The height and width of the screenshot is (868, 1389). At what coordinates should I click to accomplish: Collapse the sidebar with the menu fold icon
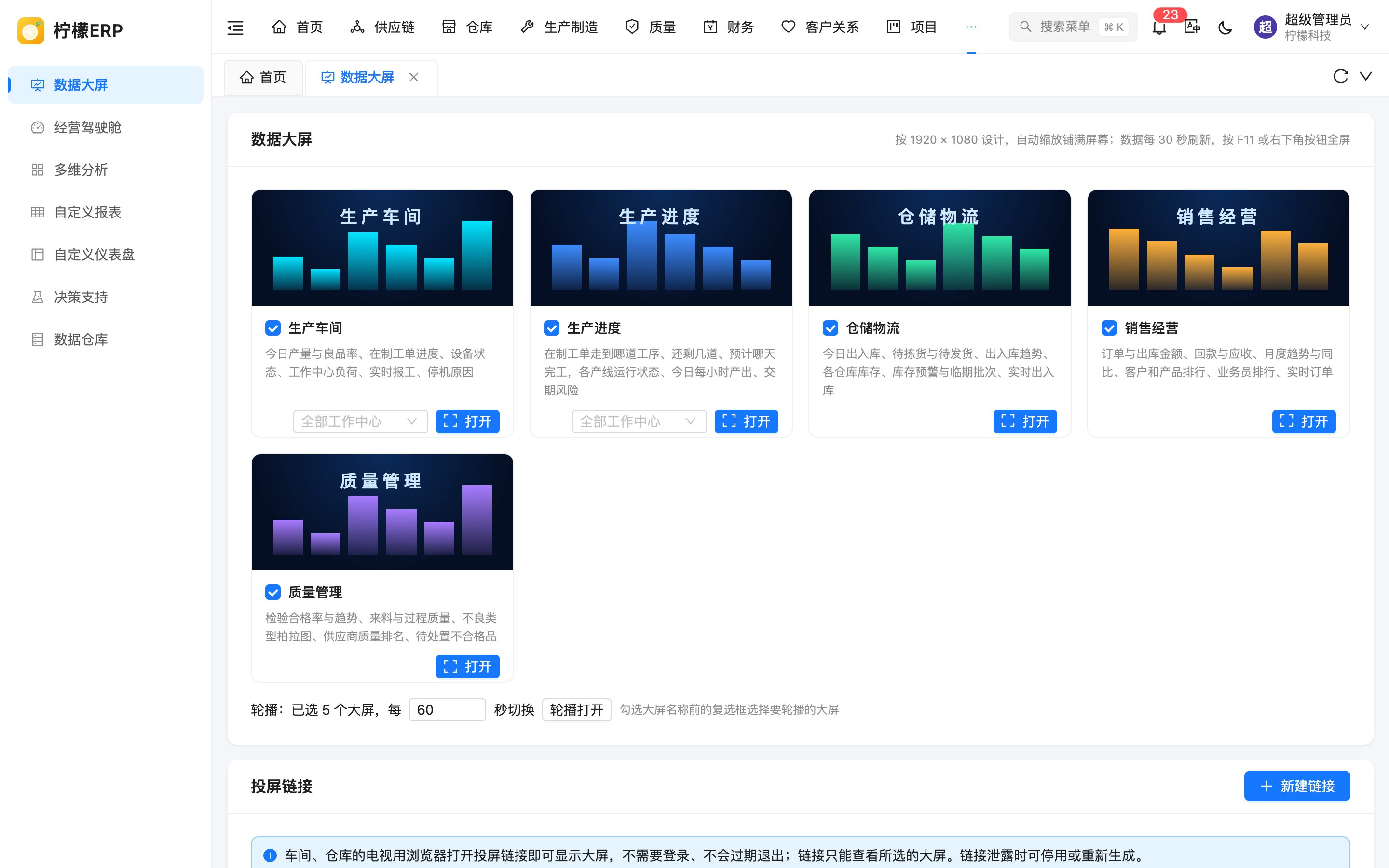[x=235, y=27]
